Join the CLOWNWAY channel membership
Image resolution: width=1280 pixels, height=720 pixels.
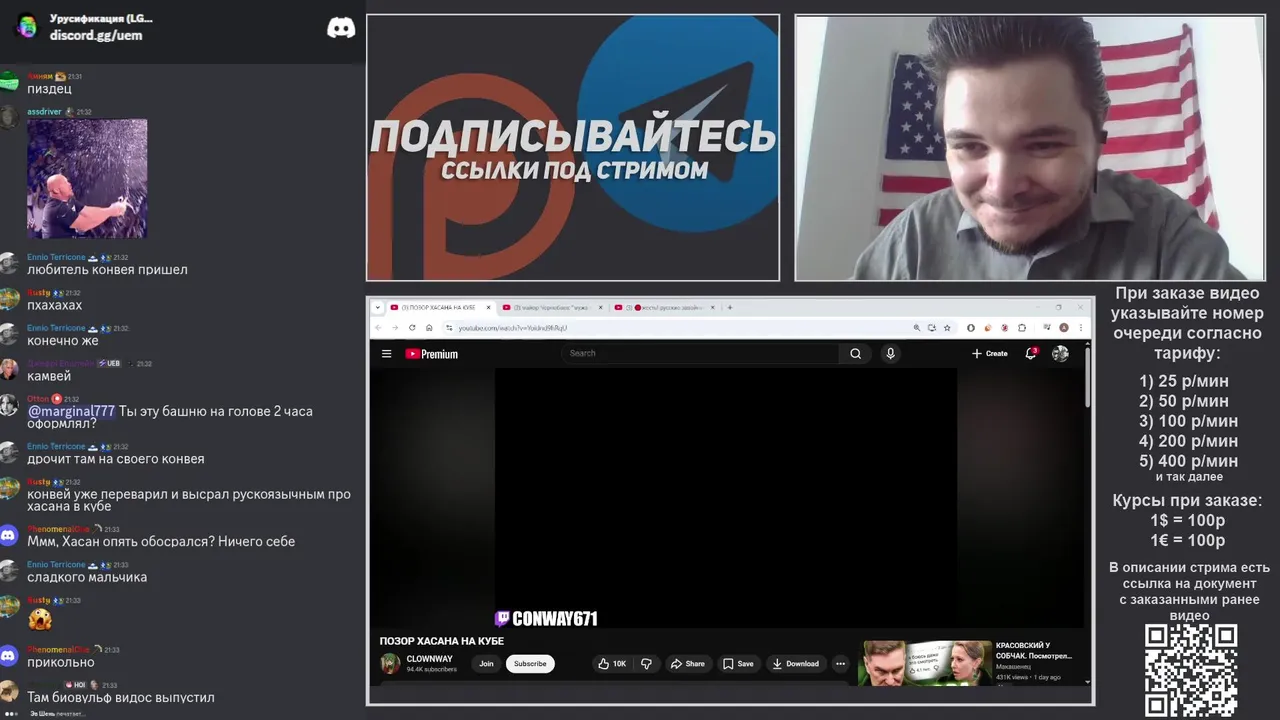click(486, 663)
